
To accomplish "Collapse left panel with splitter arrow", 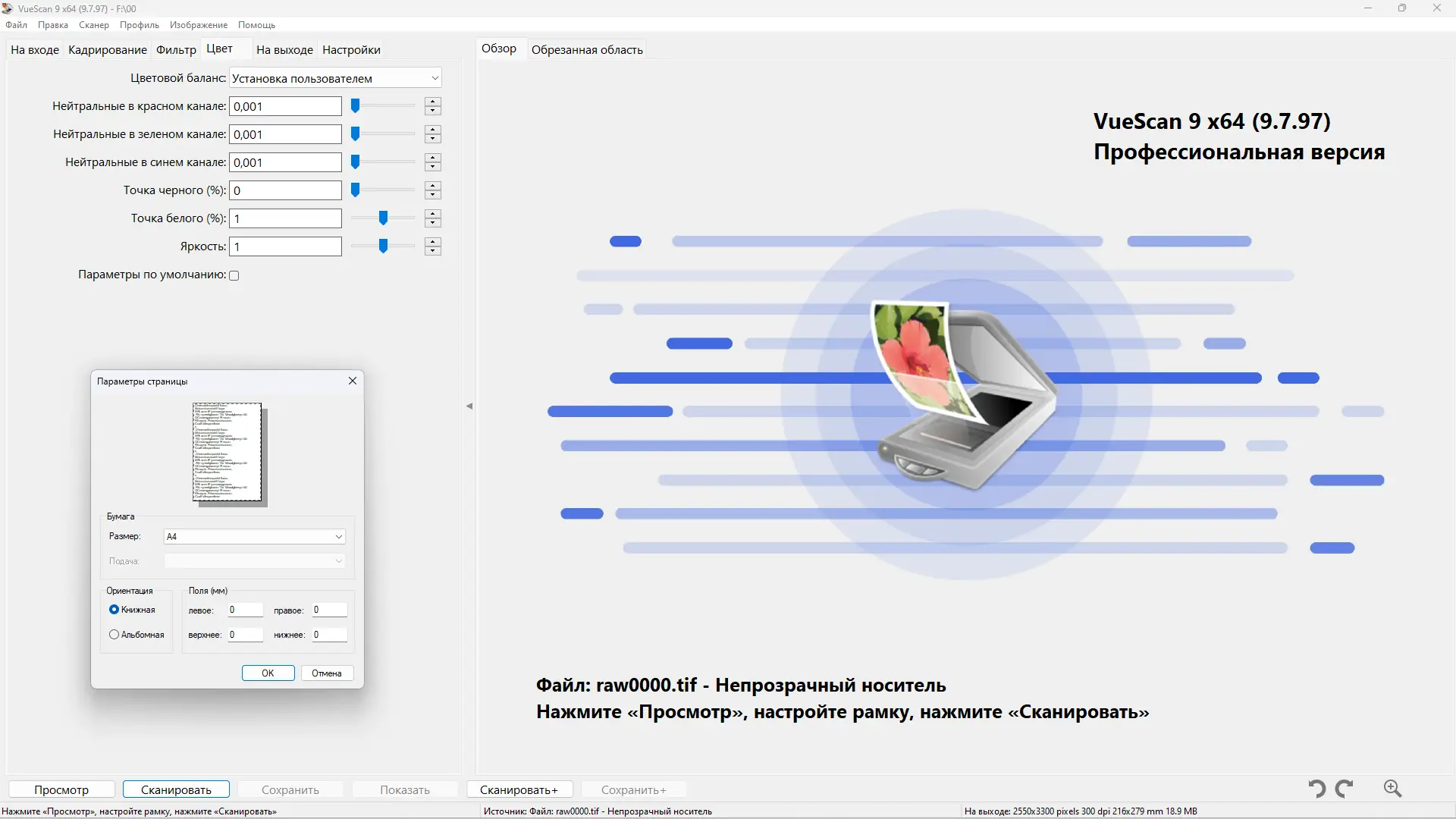I will [469, 406].
